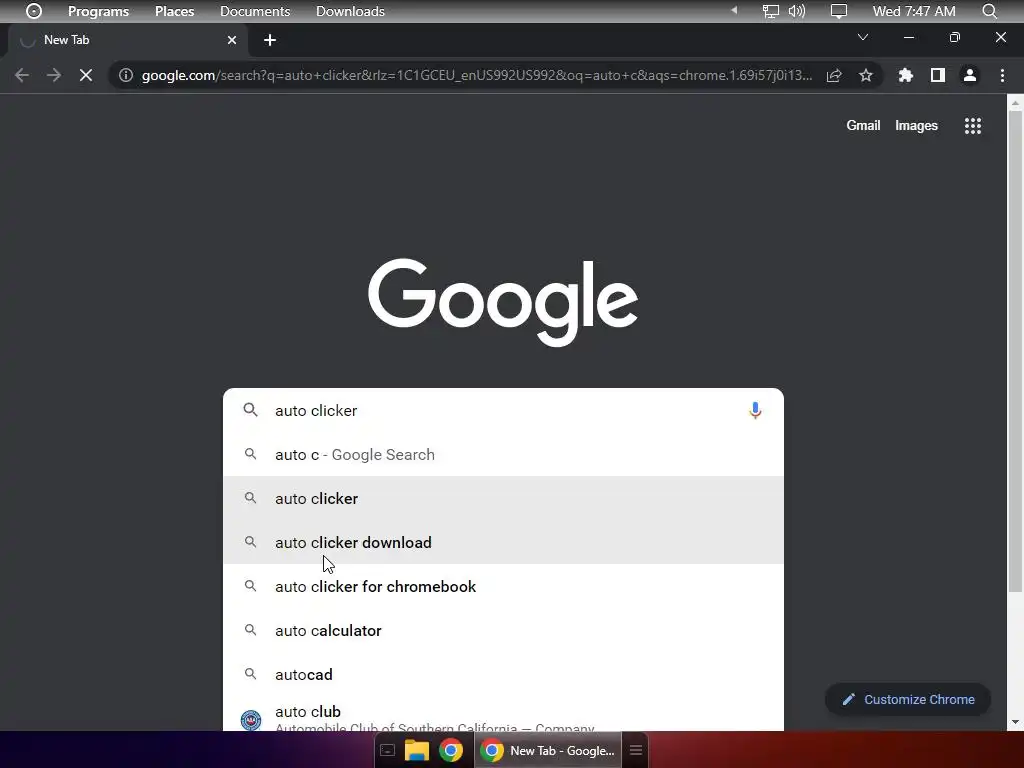The width and height of the screenshot is (1024, 768).
Task: Go back to the previous page
Action: (x=22, y=75)
